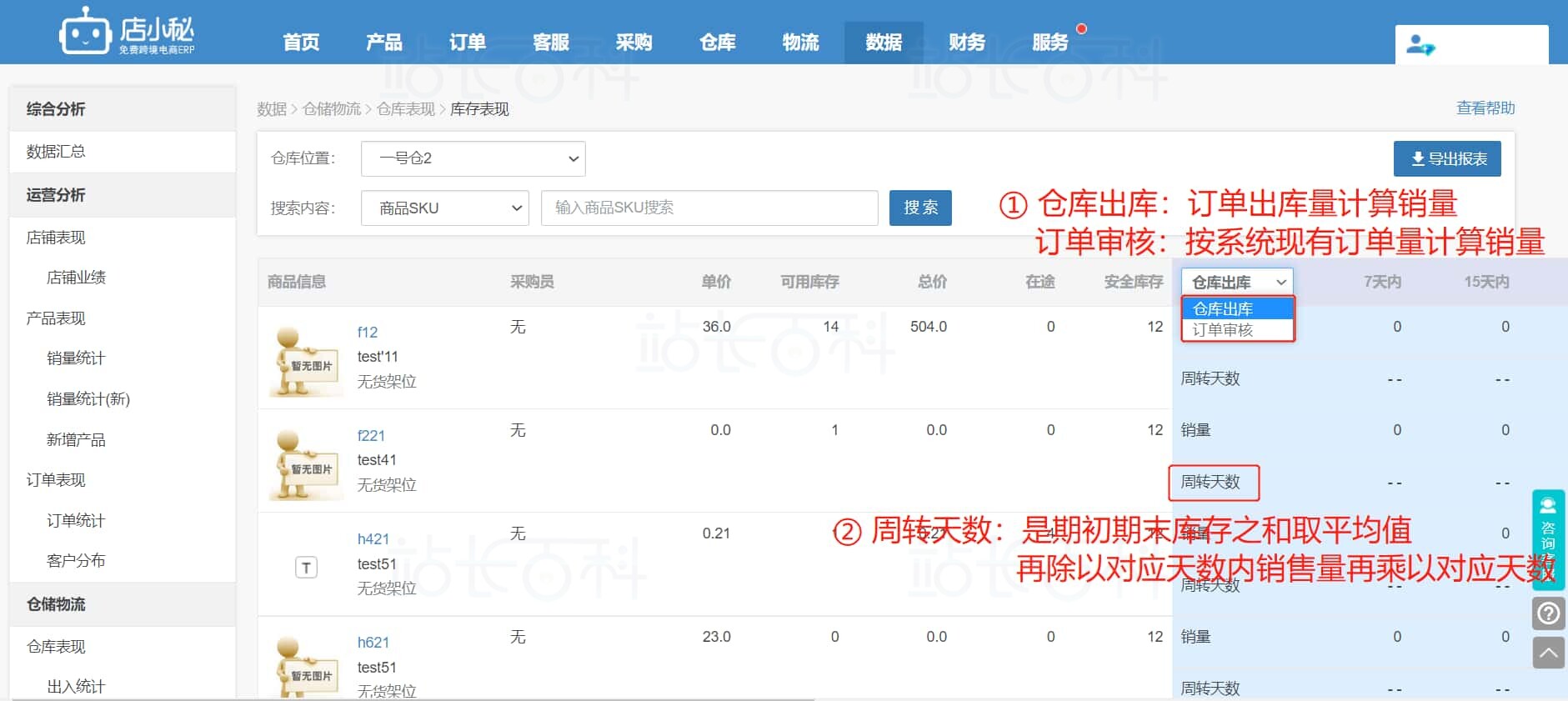Click the 输入商品SKU搜索 input field
This screenshot has height=701, width=1568.
click(709, 208)
